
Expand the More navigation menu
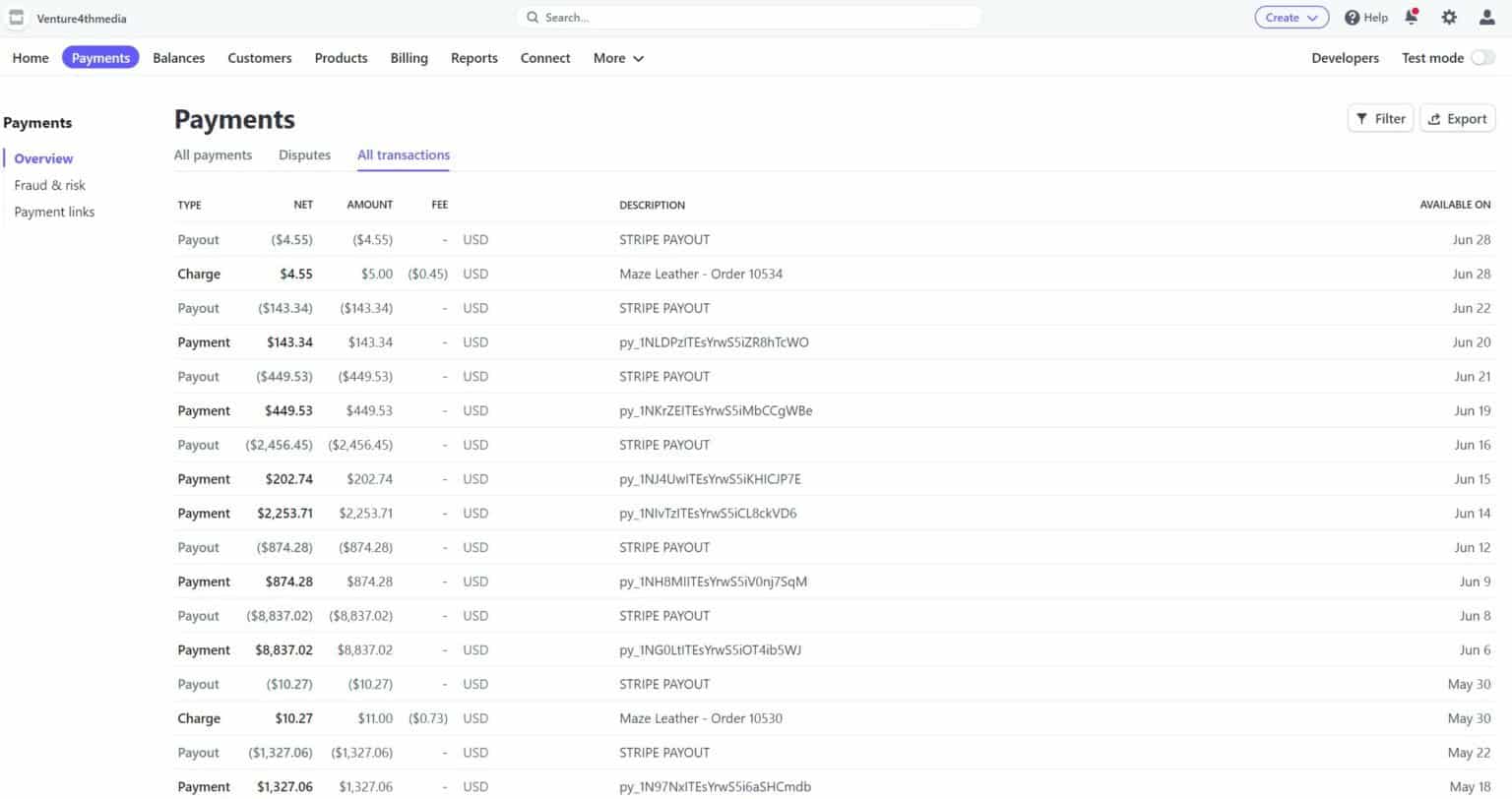click(x=618, y=58)
